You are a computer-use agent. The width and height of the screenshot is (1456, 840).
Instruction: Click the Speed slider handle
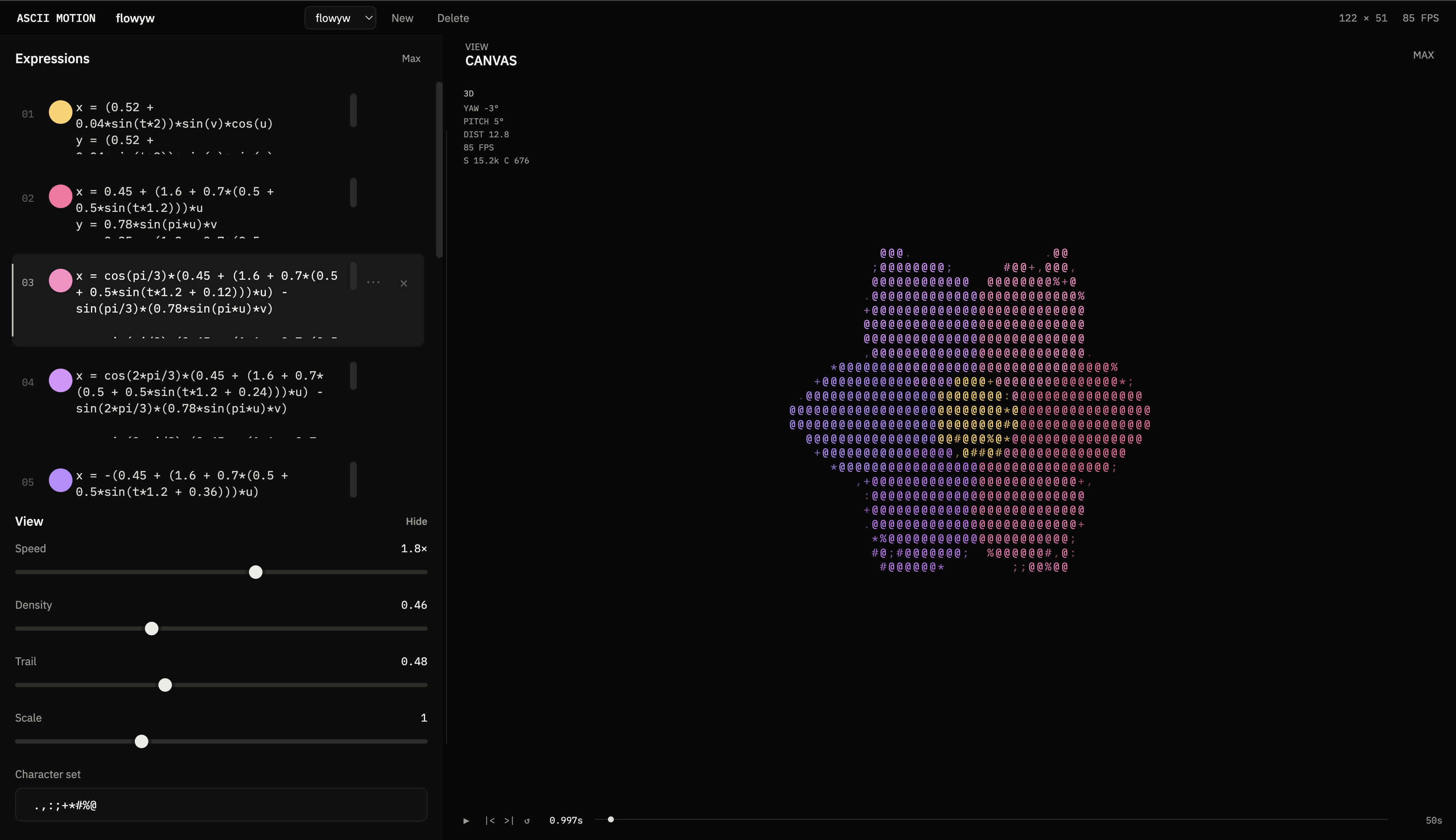[256, 572]
